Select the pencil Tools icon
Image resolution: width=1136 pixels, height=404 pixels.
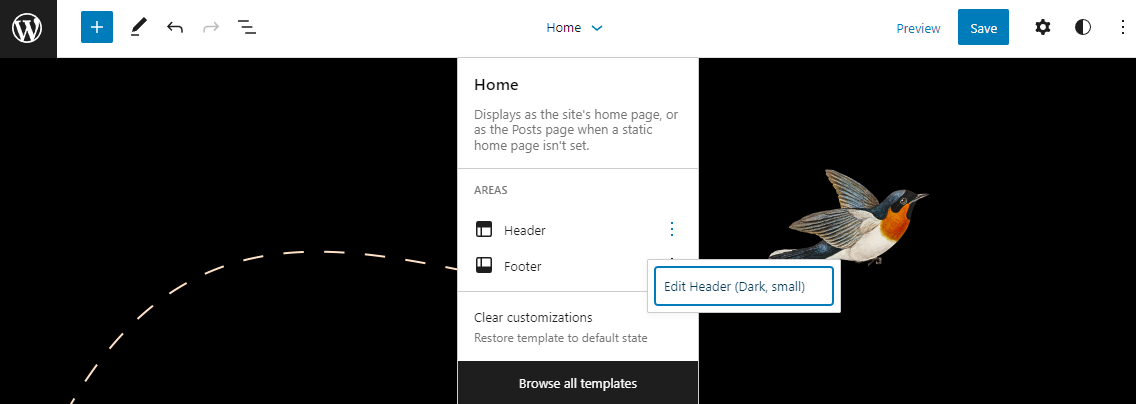(138, 28)
